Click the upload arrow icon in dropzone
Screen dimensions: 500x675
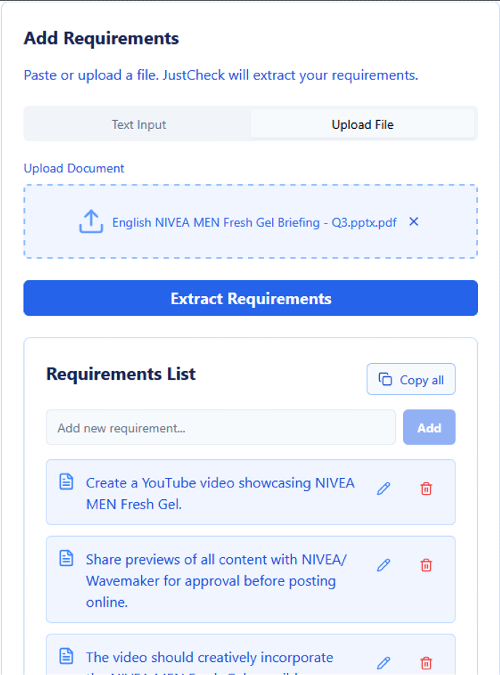pyautogui.click(x=91, y=221)
